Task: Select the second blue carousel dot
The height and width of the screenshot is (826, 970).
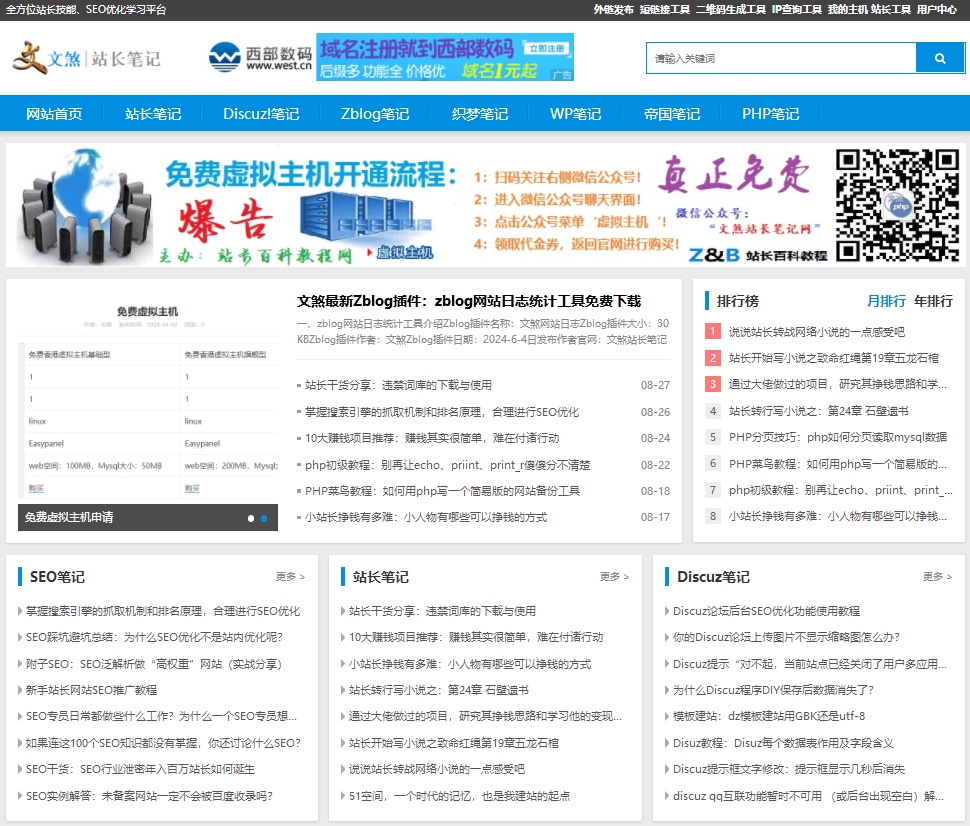Action: tap(264, 518)
